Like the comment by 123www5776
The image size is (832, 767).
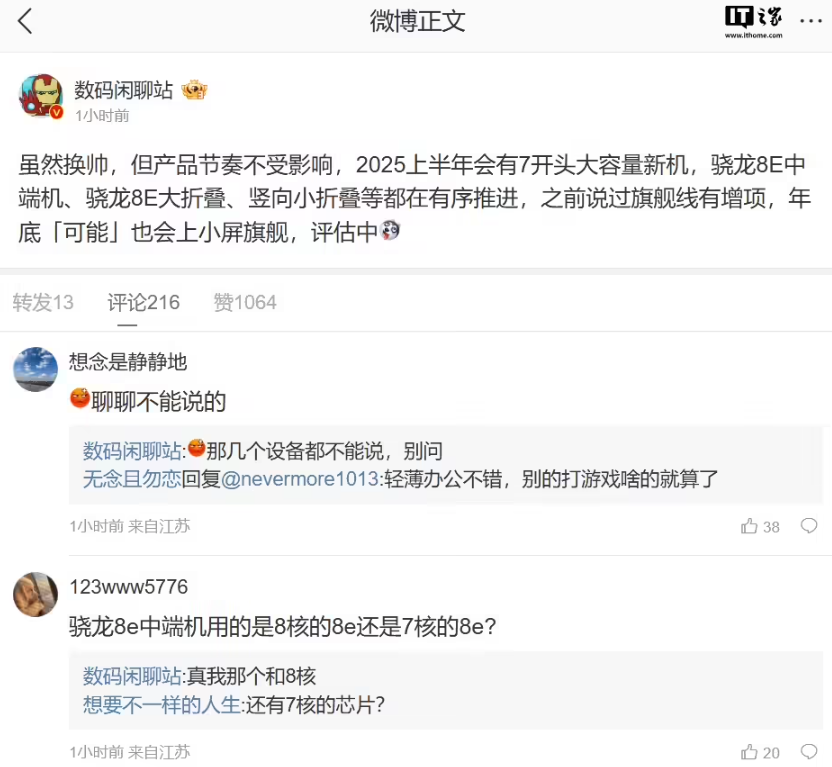point(749,752)
